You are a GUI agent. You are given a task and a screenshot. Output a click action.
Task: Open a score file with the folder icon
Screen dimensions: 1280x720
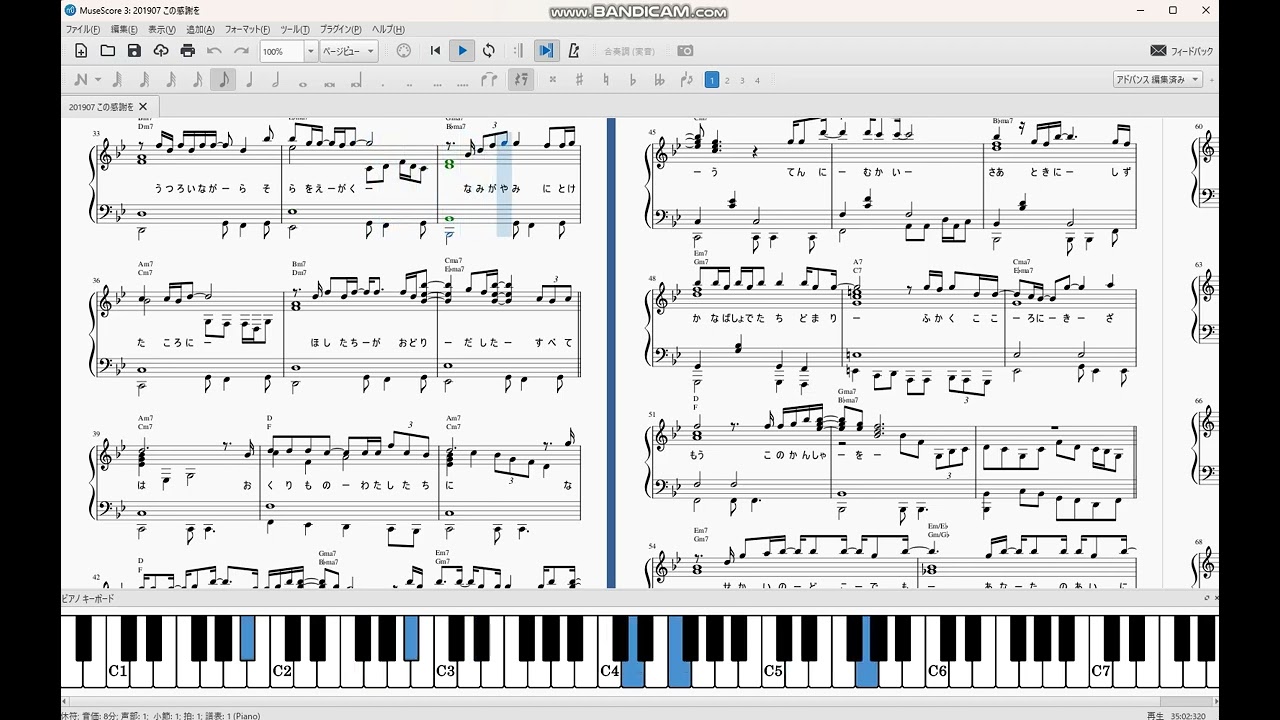click(108, 51)
